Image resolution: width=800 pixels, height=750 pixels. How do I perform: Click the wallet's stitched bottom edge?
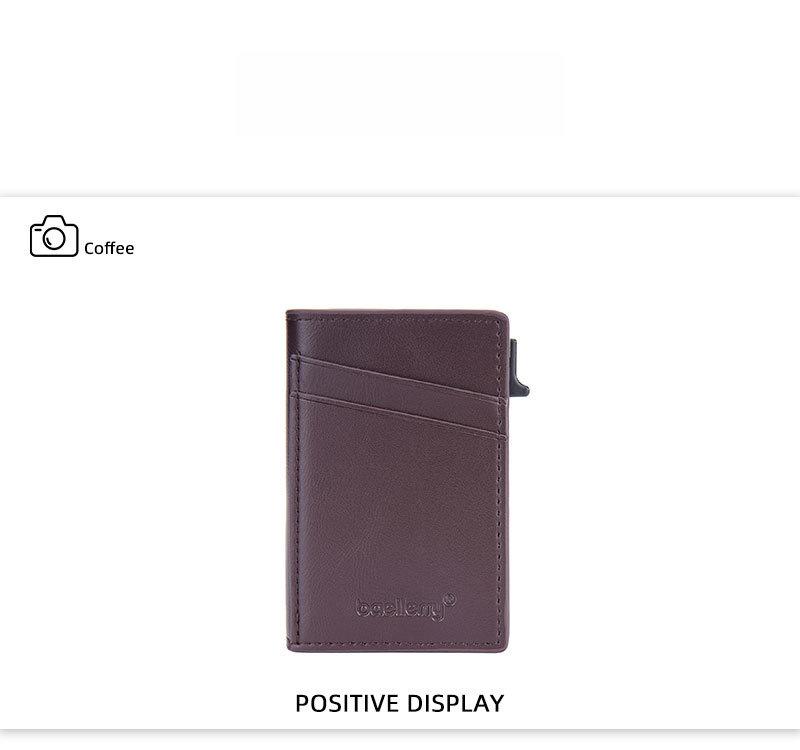(397, 645)
